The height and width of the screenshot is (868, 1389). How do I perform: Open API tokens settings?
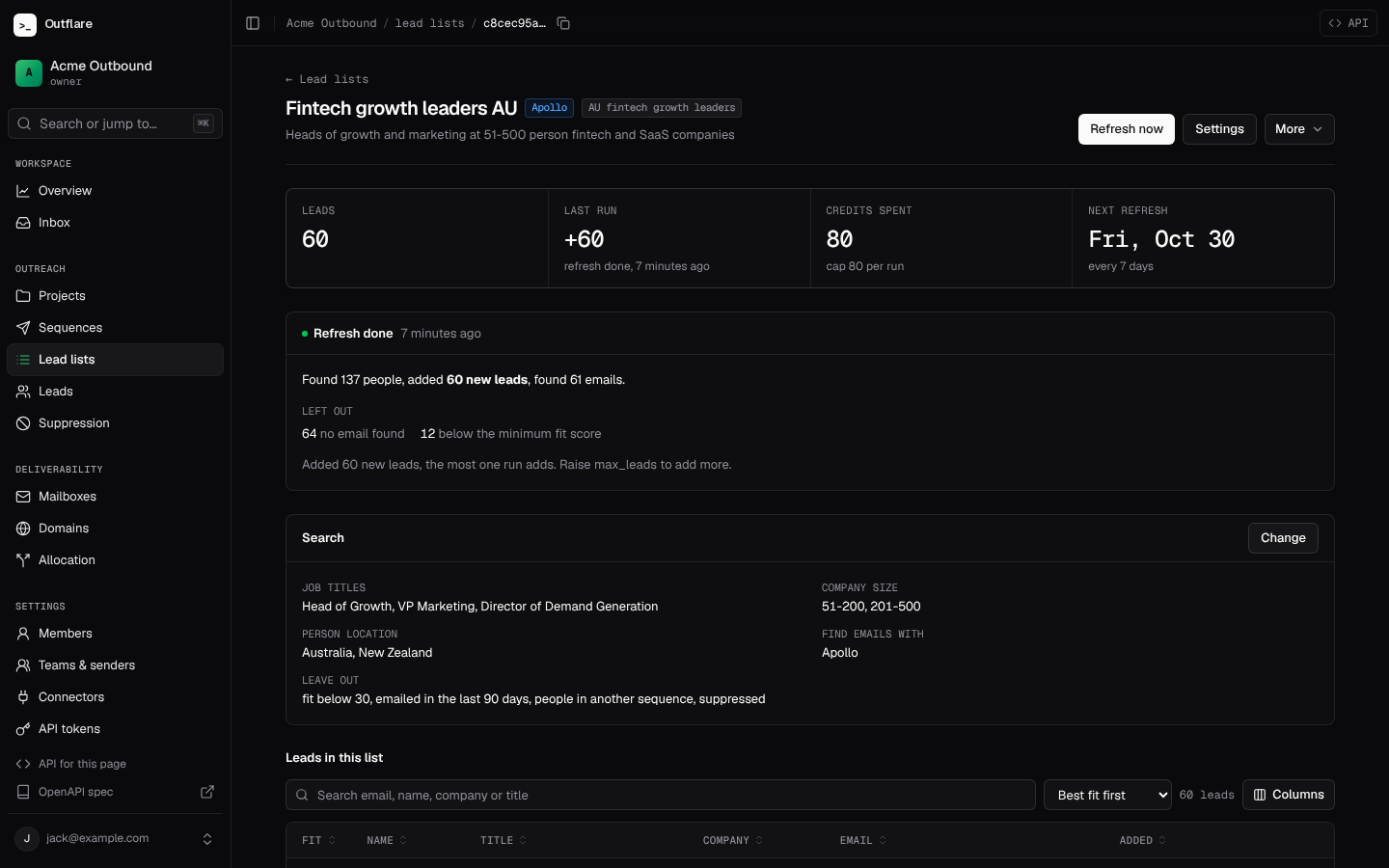[115, 729]
